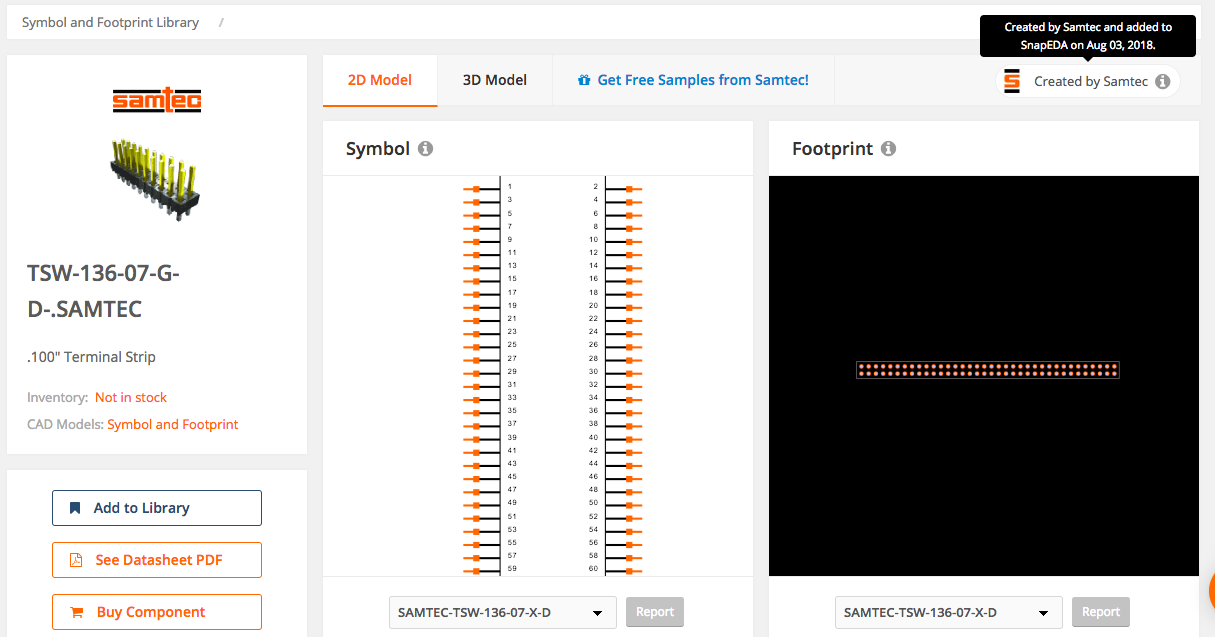Image resolution: width=1215 pixels, height=637 pixels.
Task: Add the component to library
Action: [157, 508]
